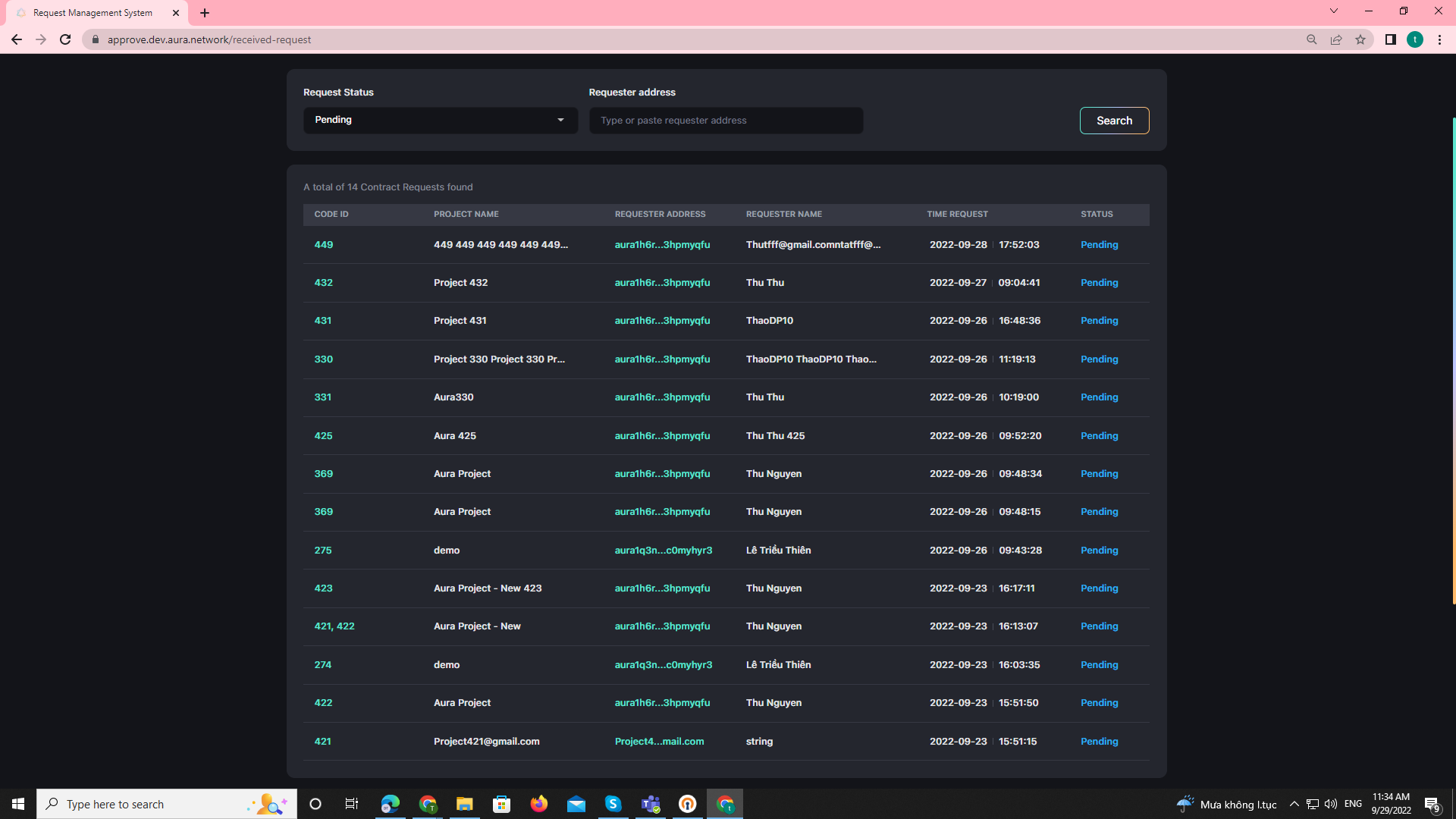Expand the Request Status dropdown
Screen dimensions: 1456x819
coord(440,120)
